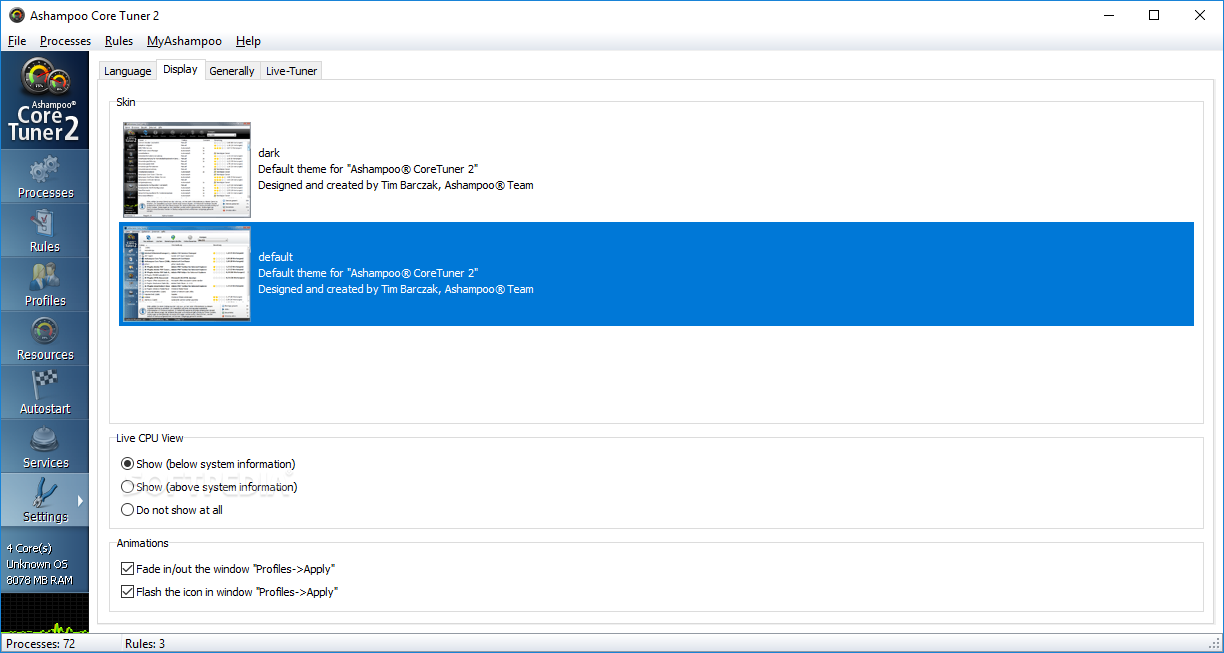Click 'Processes: 72' in status bar
The width and height of the screenshot is (1224, 653).
tap(41, 644)
